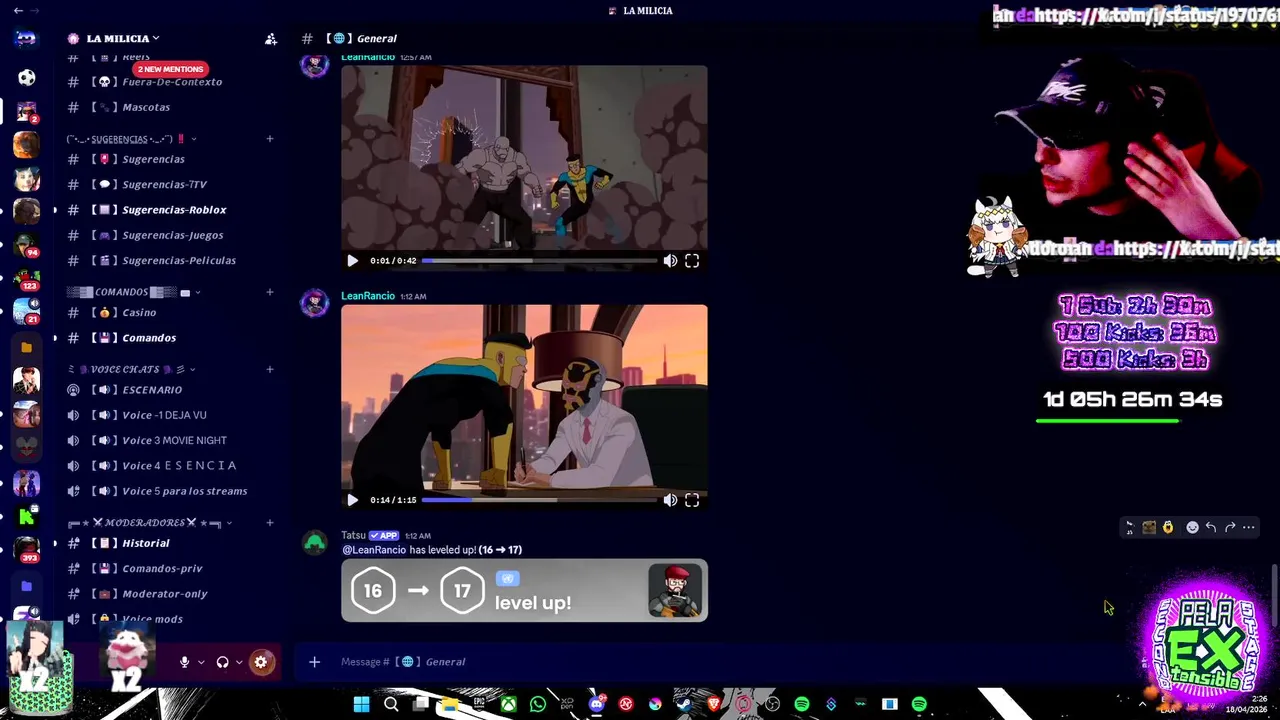Click the channel hashtag icon in General header
Screen dimensions: 1280x720
307,39
